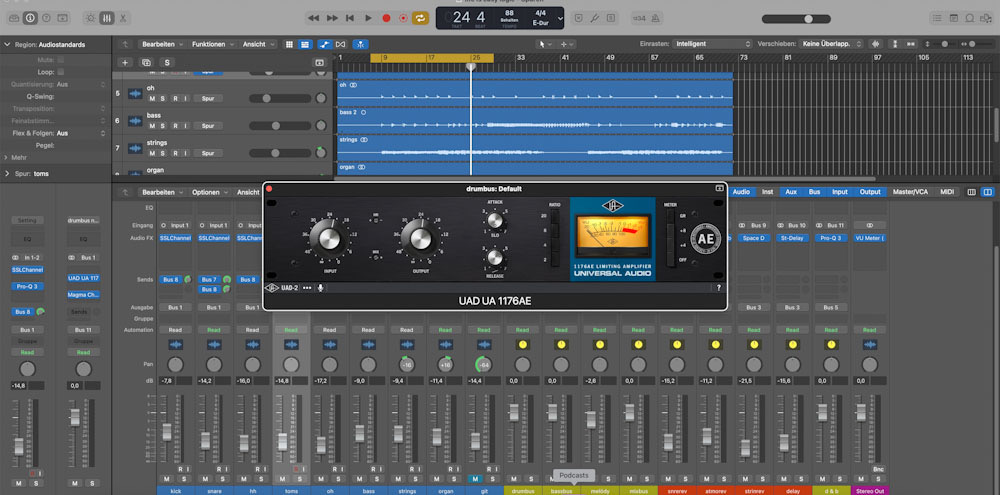Image resolution: width=1000 pixels, height=495 pixels.
Task: Open the Quantisierung Aus dropdown
Action: click(80, 84)
